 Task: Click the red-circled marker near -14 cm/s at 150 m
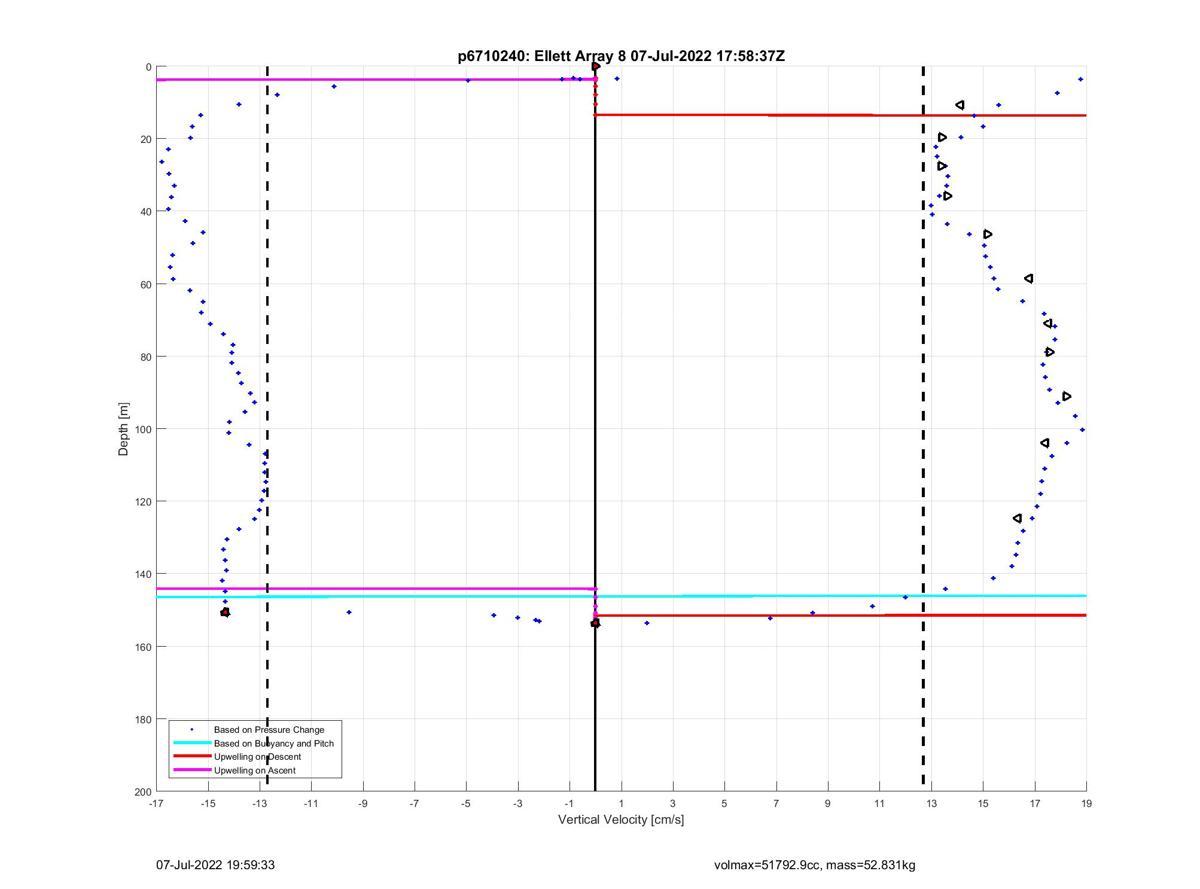(225, 612)
